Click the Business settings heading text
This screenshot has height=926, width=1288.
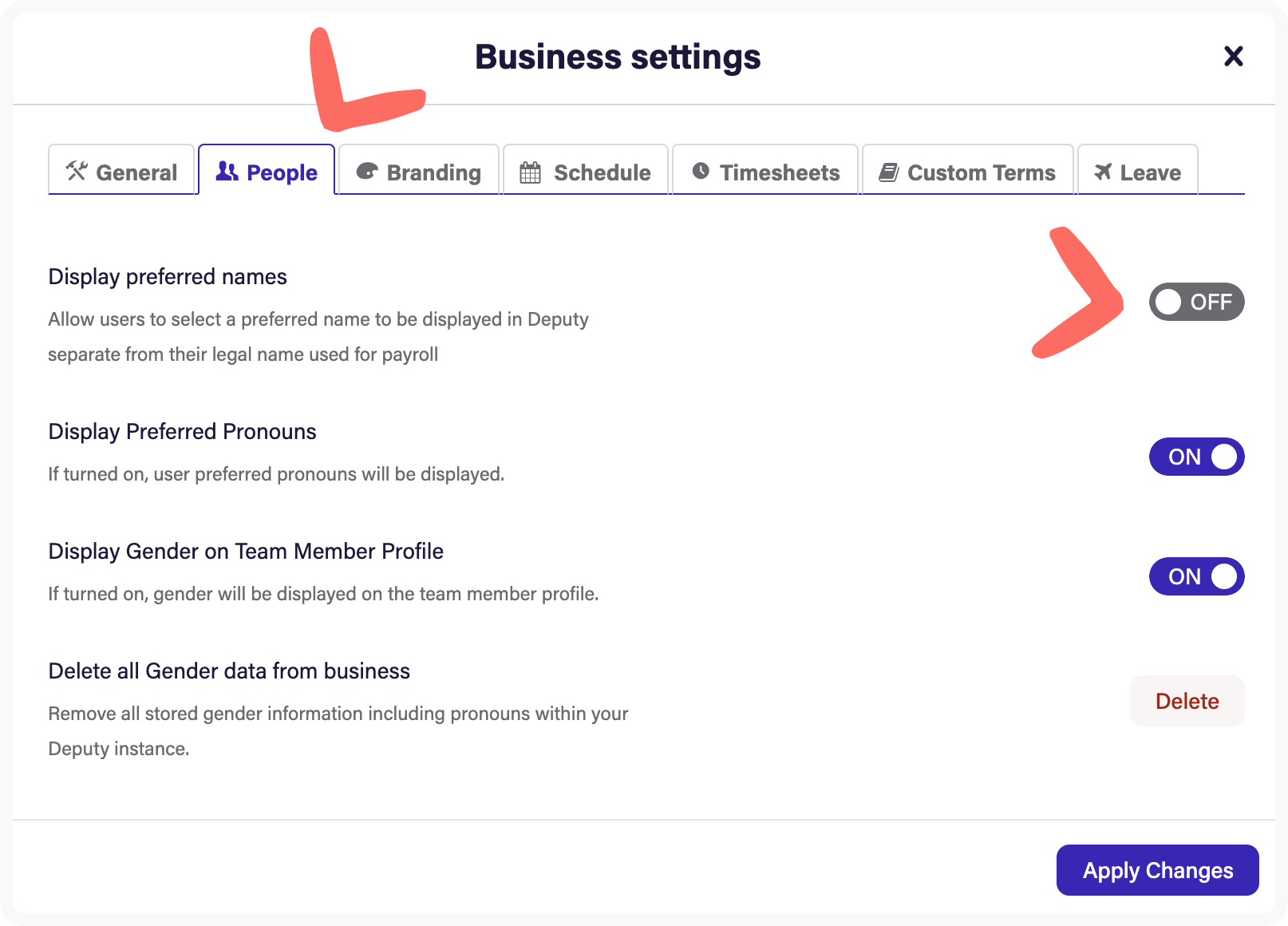618,57
